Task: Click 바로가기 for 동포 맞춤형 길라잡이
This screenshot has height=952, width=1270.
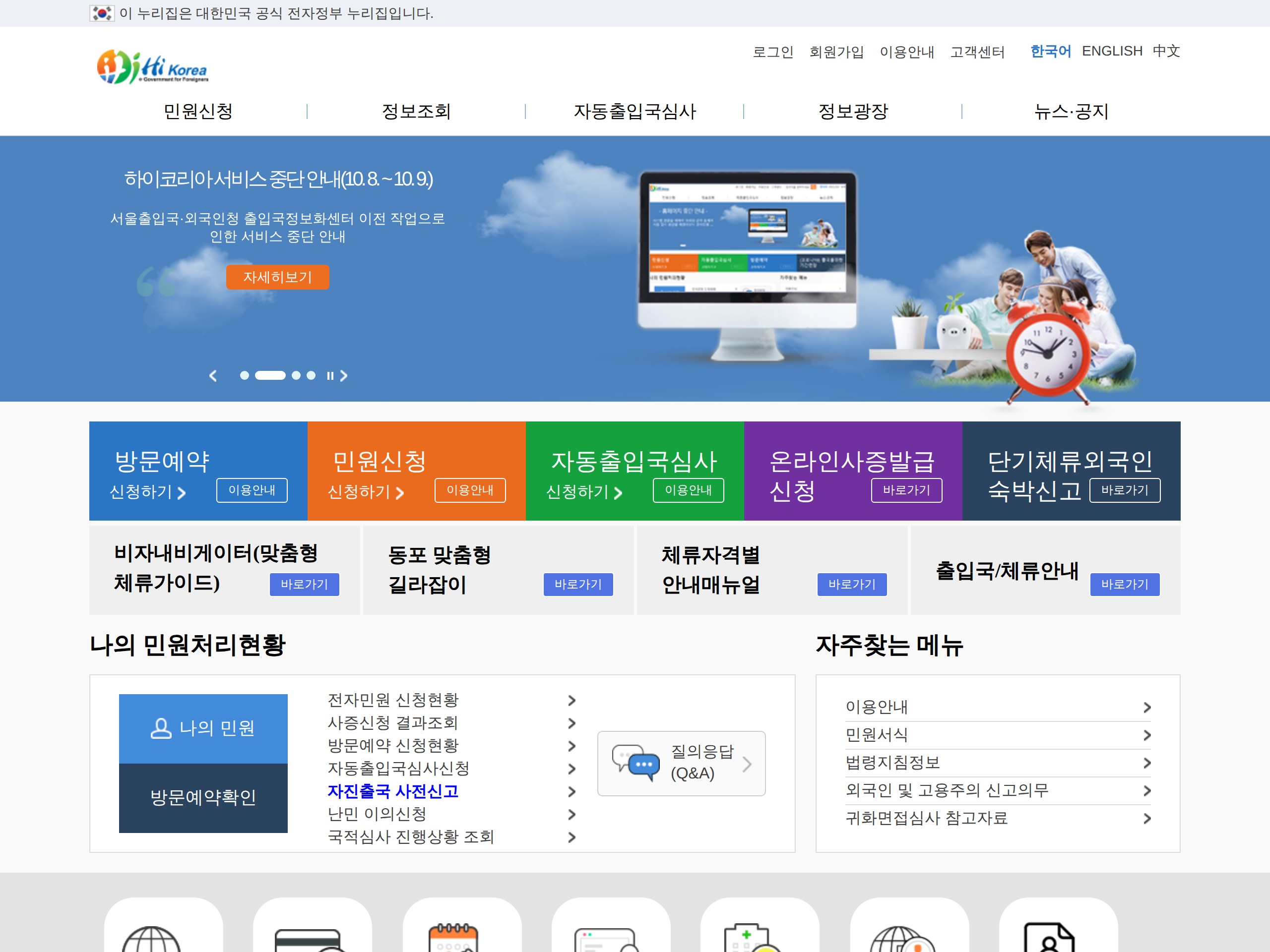Action: pyautogui.click(x=578, y=584)
